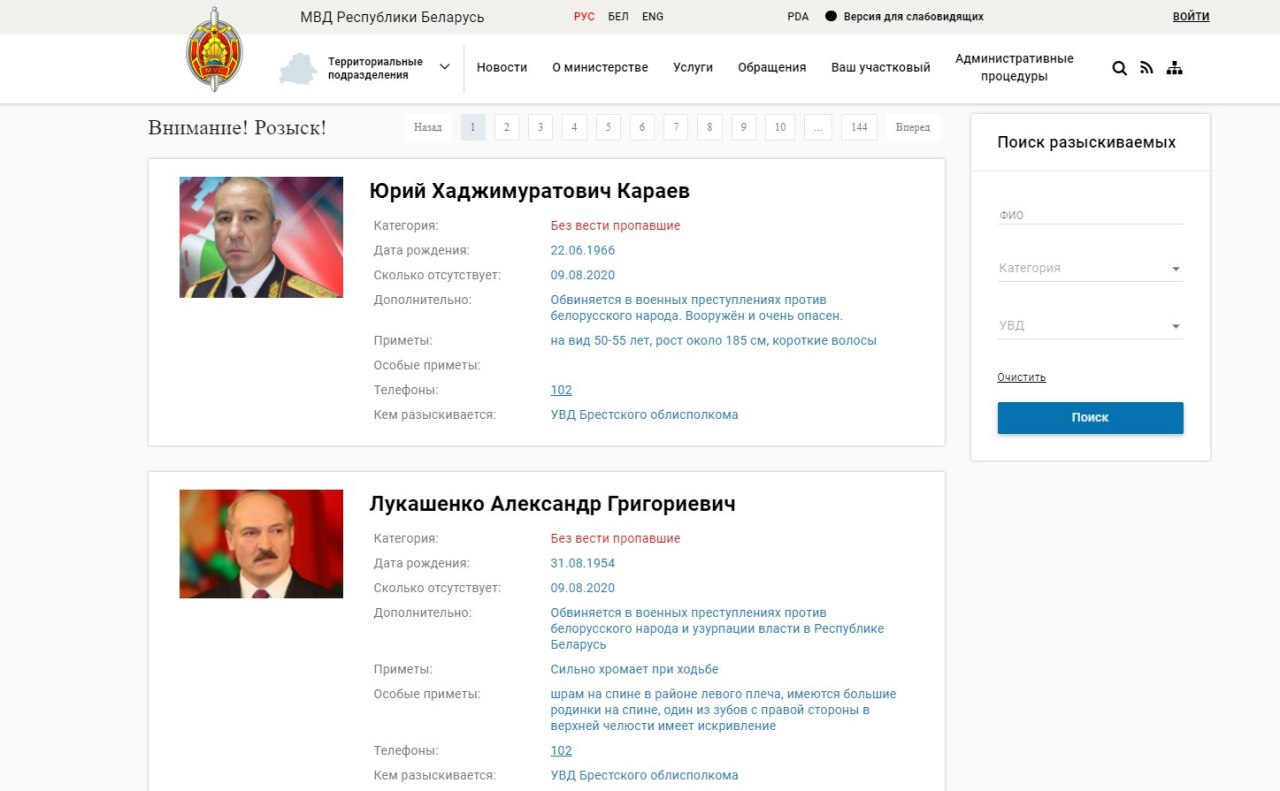
Task: Click birth date 22.06.1966
Action: click(x=583, y=250)
